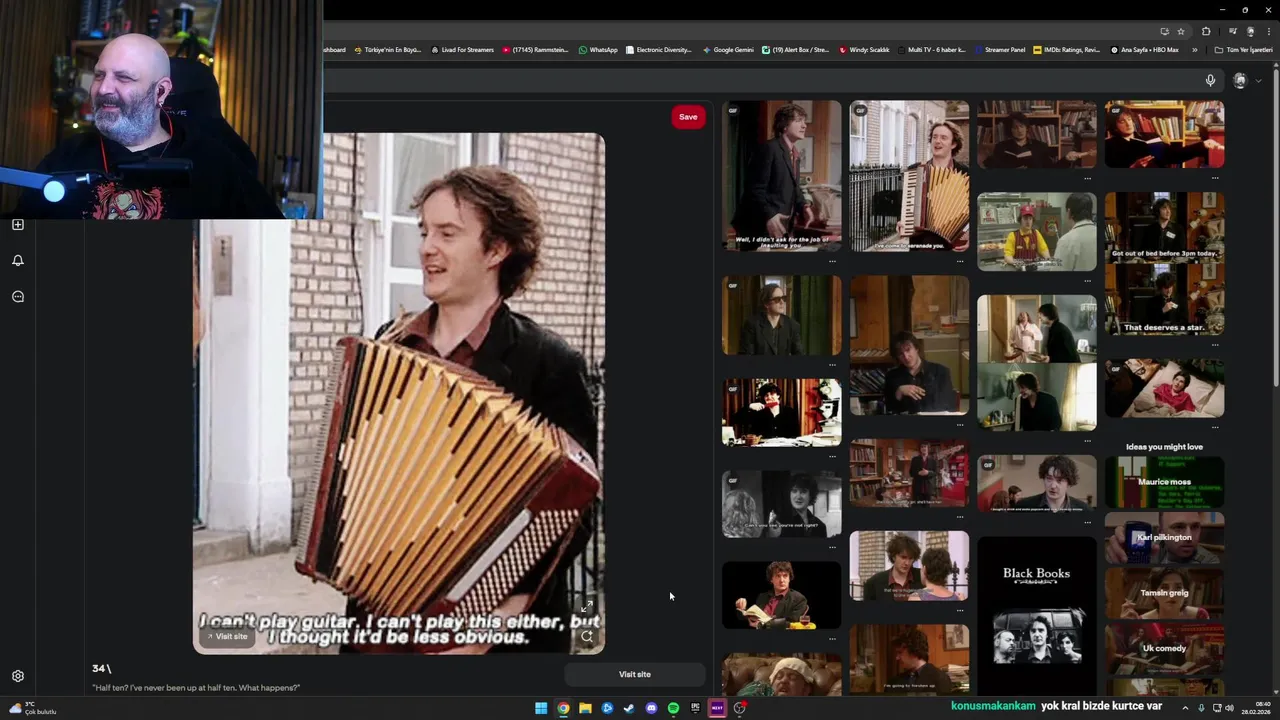
Task: Open the woman in bed with pink pillow pin
Action: pos(1164,388)
